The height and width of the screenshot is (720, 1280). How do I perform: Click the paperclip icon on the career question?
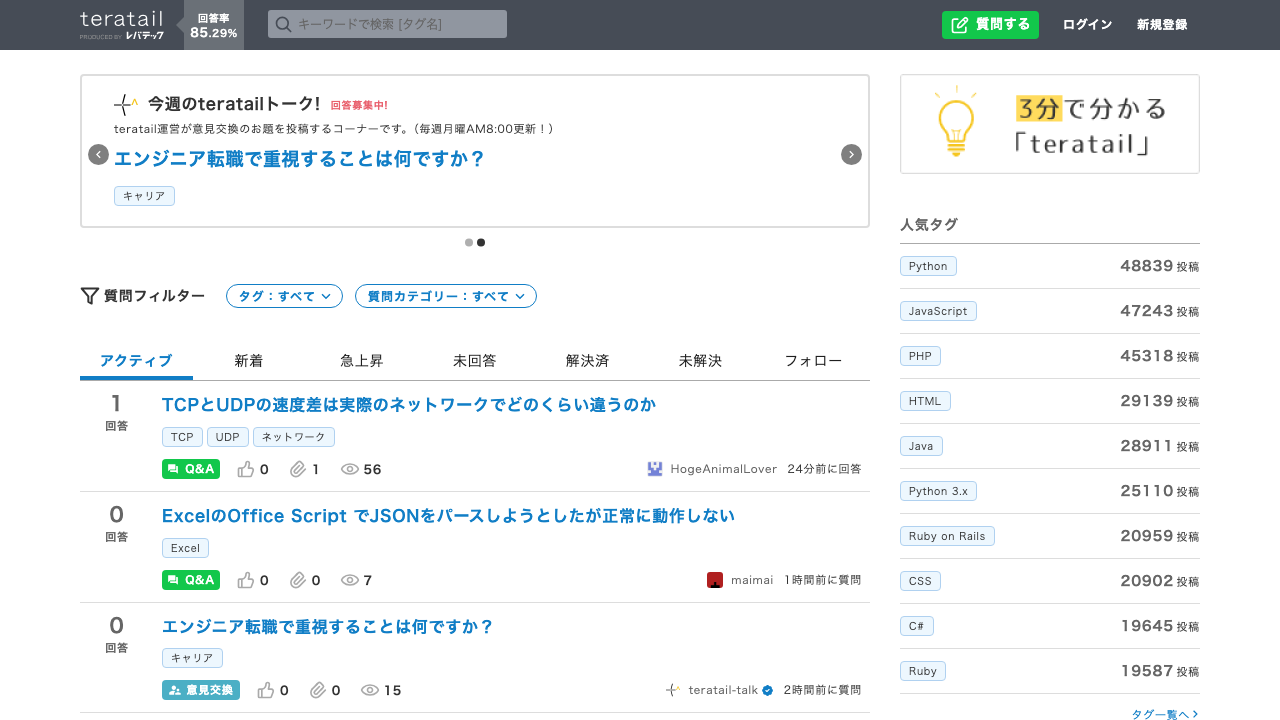point(318,689)
